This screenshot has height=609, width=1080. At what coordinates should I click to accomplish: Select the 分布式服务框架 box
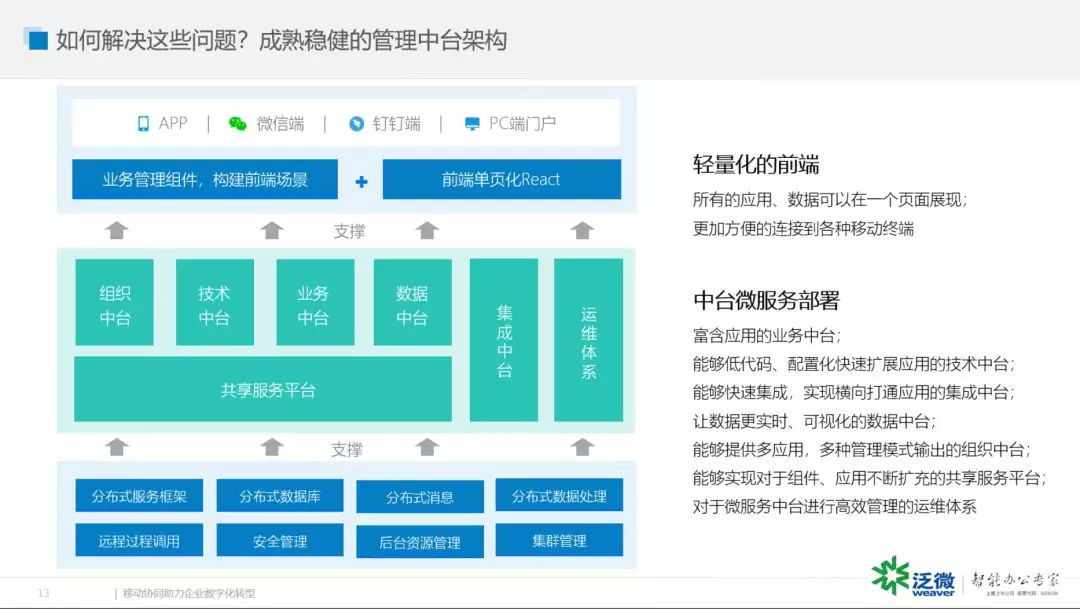139,496
